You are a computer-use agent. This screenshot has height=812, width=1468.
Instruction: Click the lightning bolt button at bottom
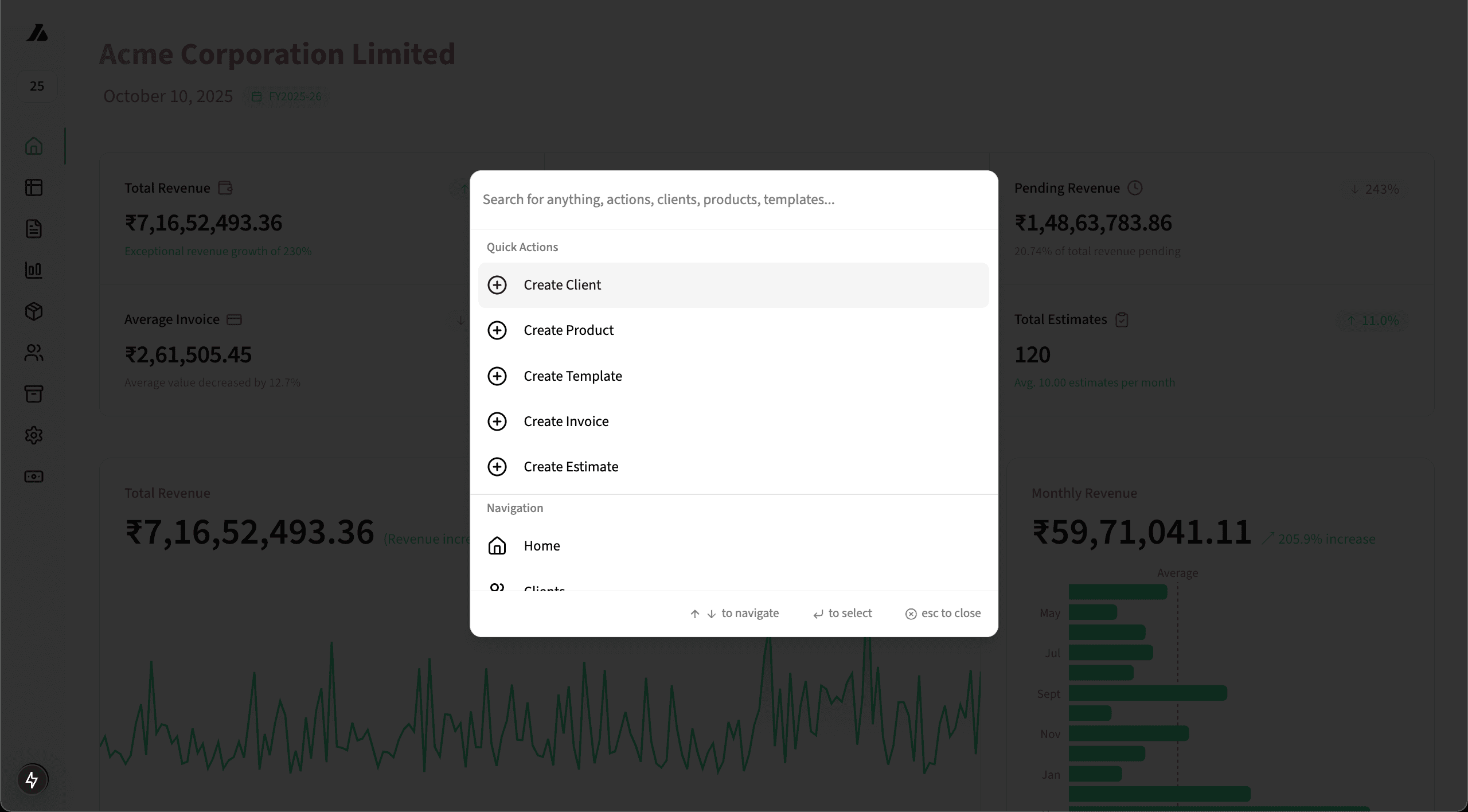(32, 779)
